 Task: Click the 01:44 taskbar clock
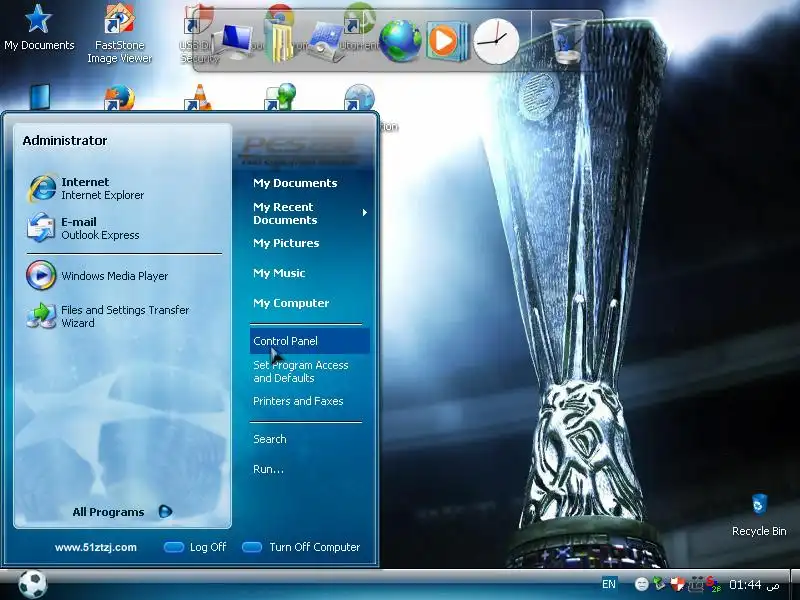745,584
